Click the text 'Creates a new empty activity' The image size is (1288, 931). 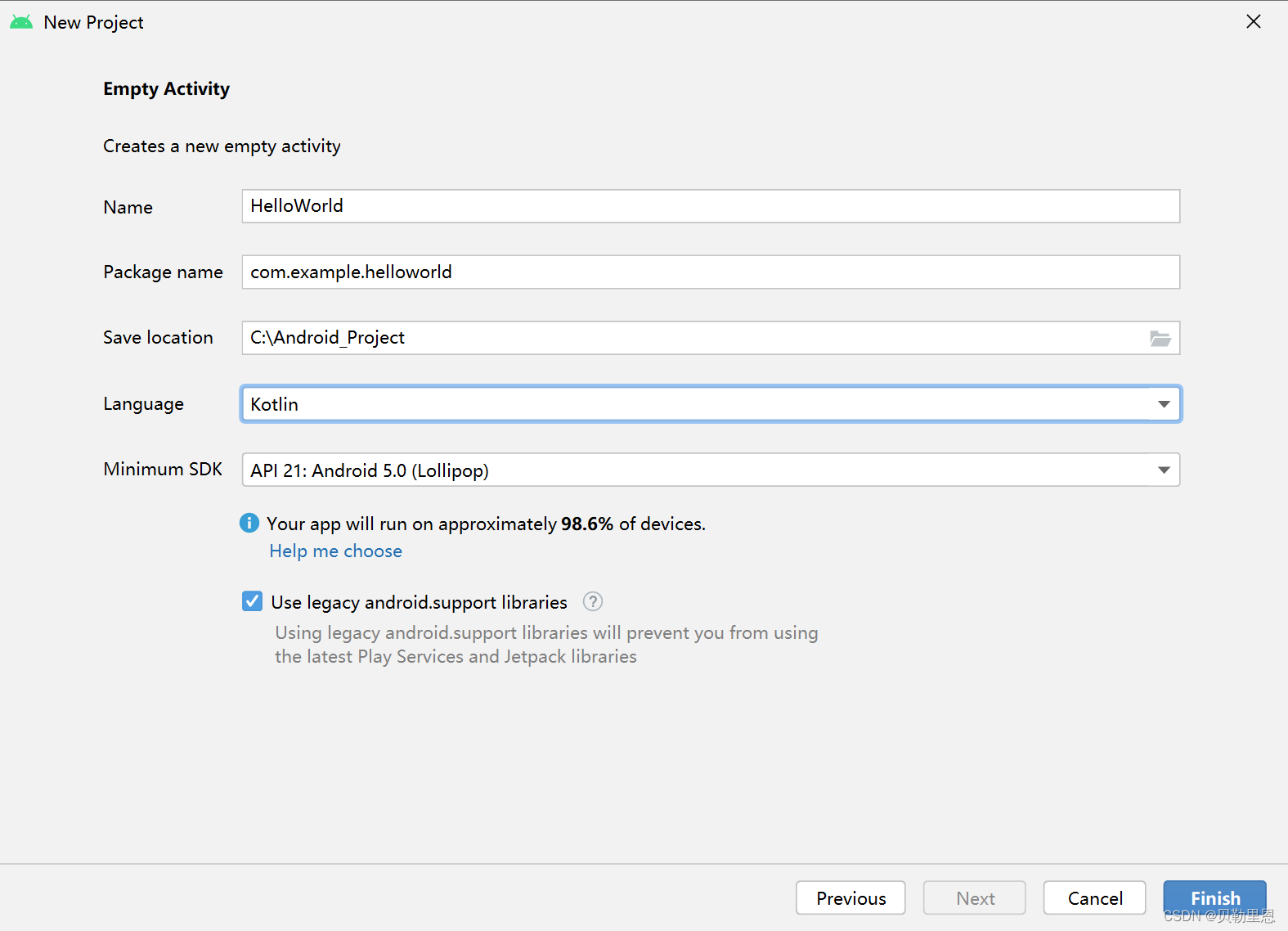(x=222, y=146)
